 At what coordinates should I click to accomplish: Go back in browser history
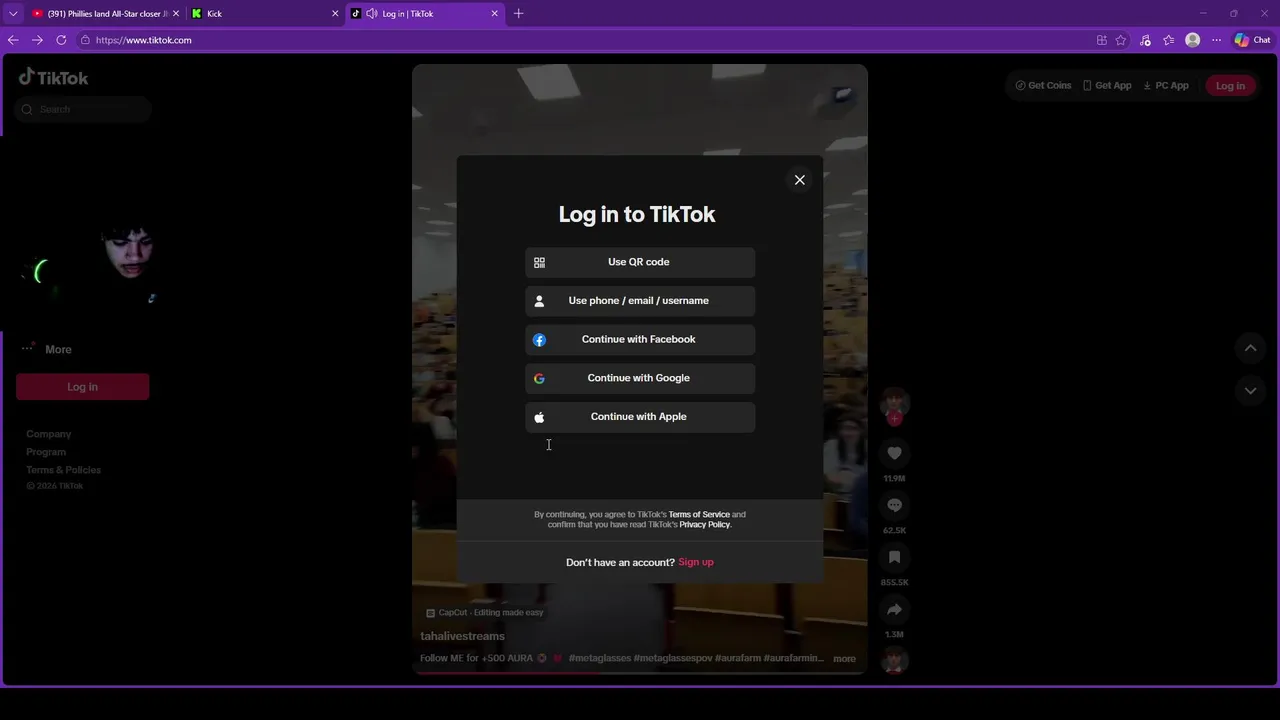point(13,40)
